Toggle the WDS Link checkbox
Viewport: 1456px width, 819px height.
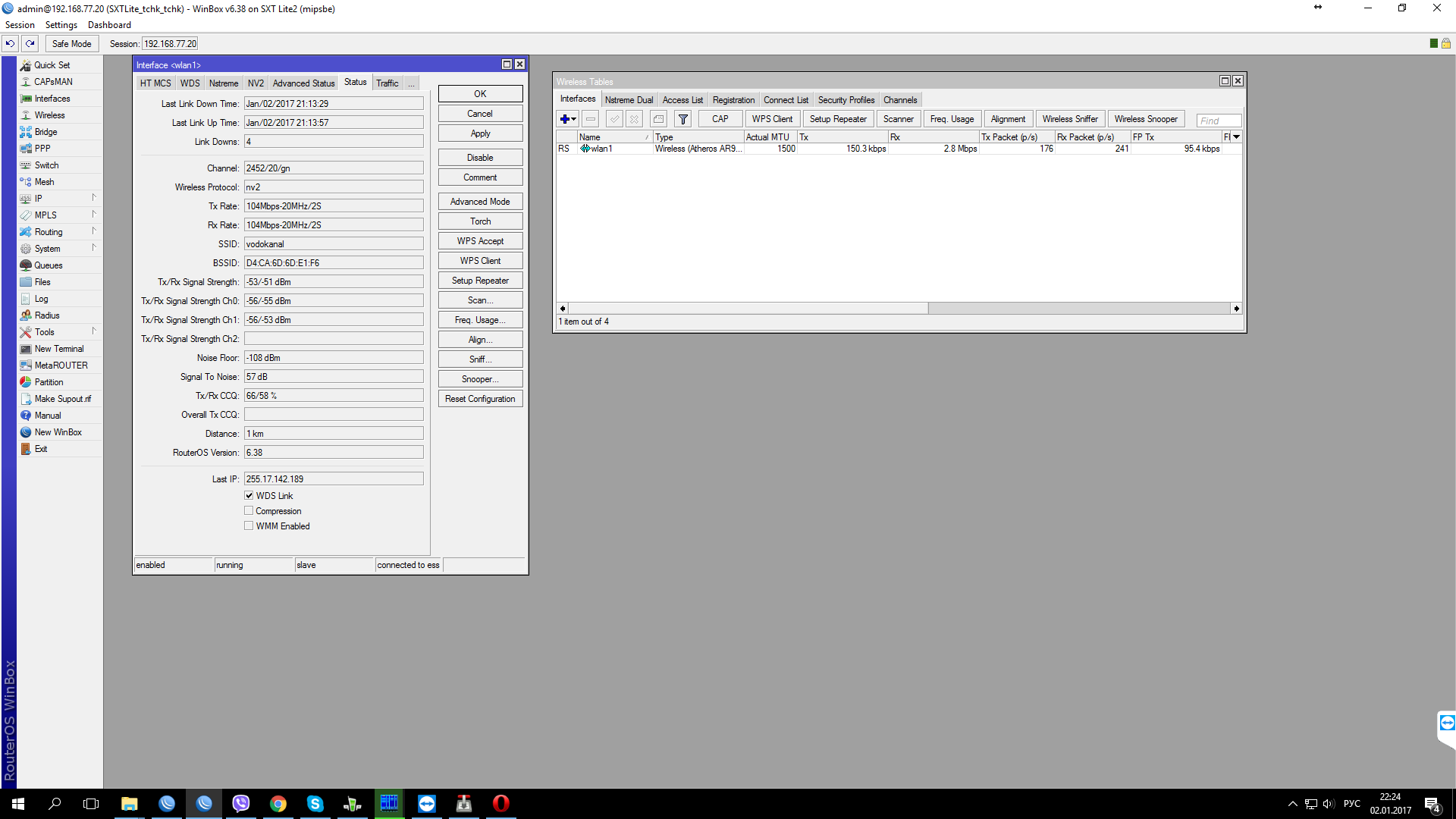249,495
